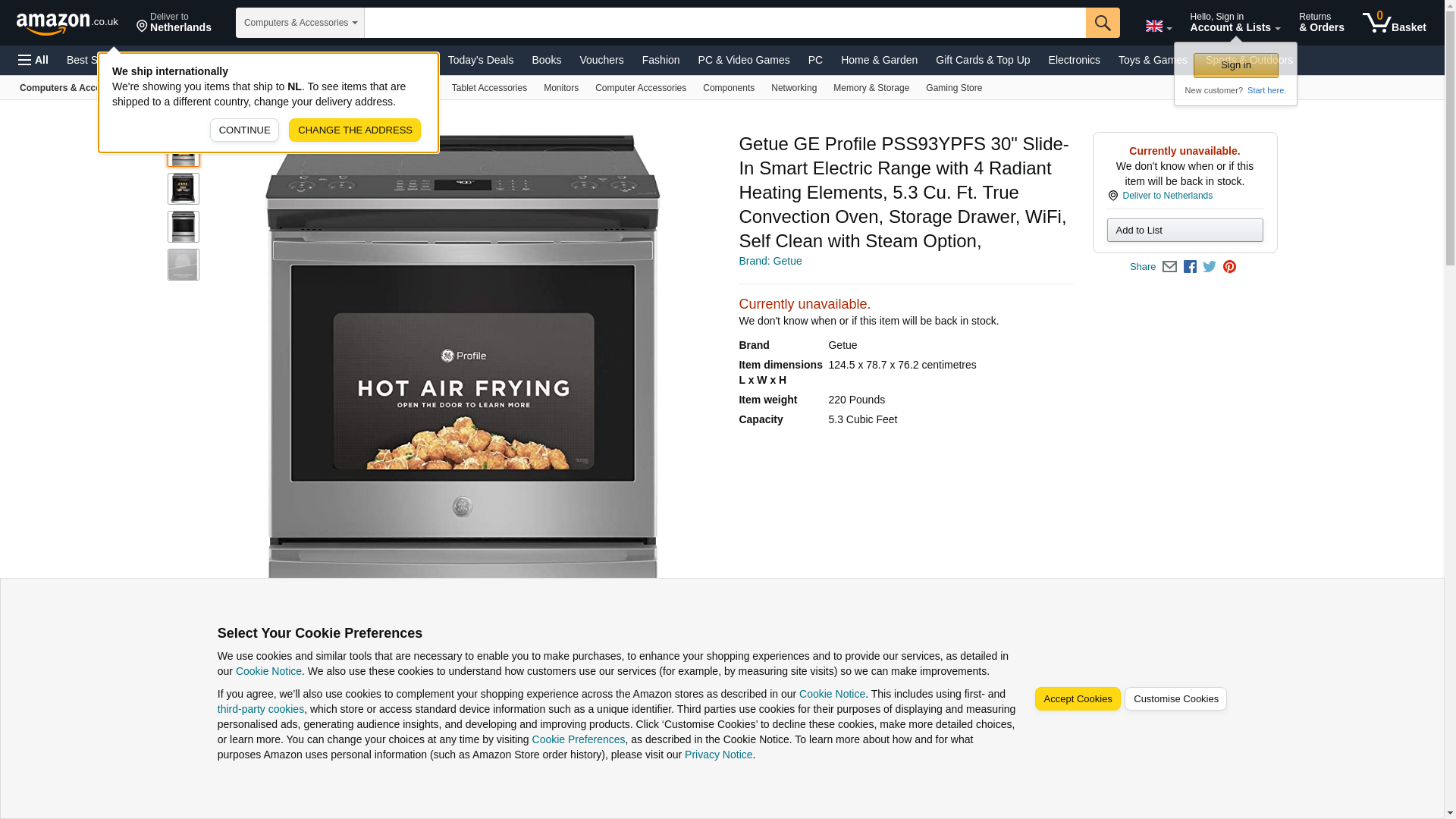Expand Account & Lists menu
This screenshot has width=1456, height=819.
pyautogui.click(x=1235, y=23)
